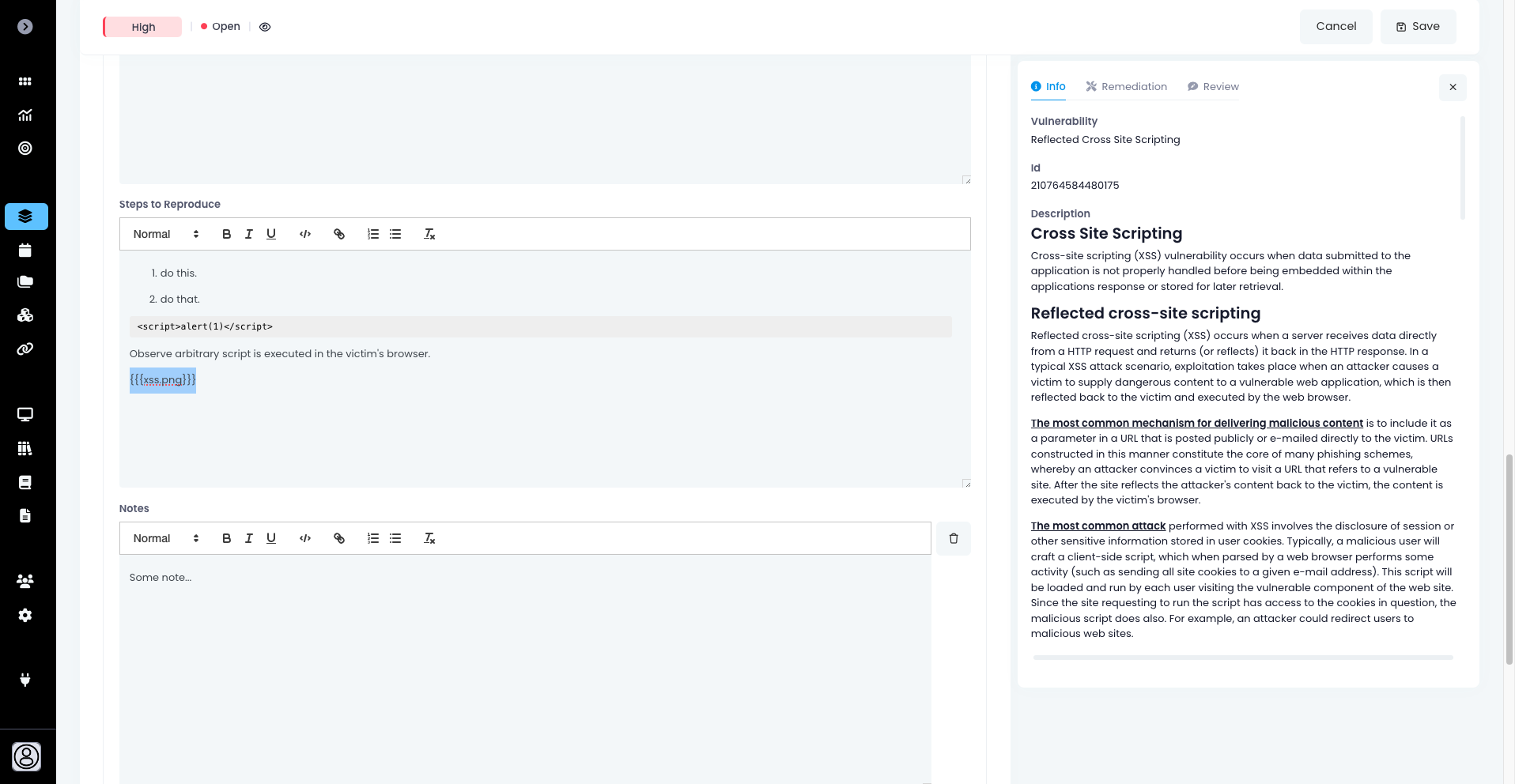Clear formatting in Notes toolbar
Image resolution: width=1515 pixels, height=784 pixels.
pos(429,538)
